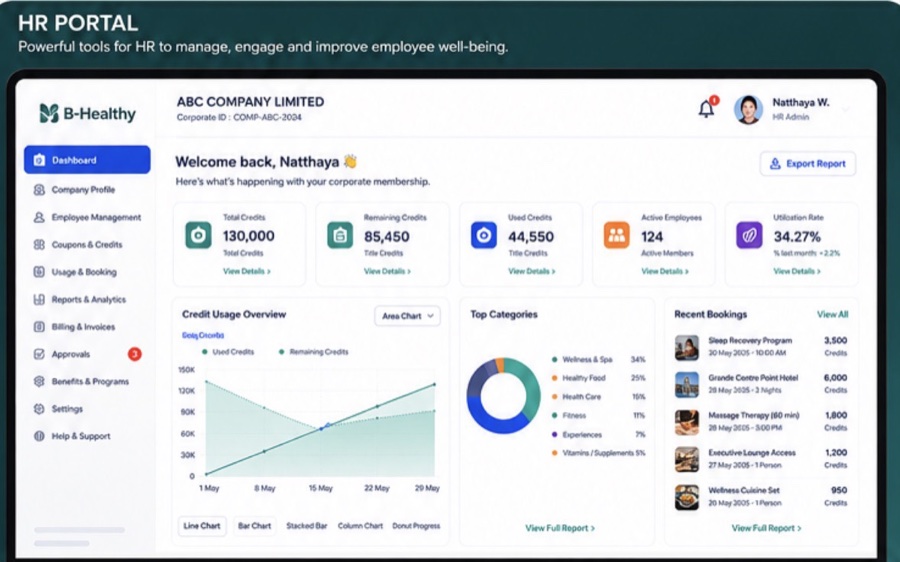Open Company Profile menu item
The image size is (900, 562).
tap(83, 189)
